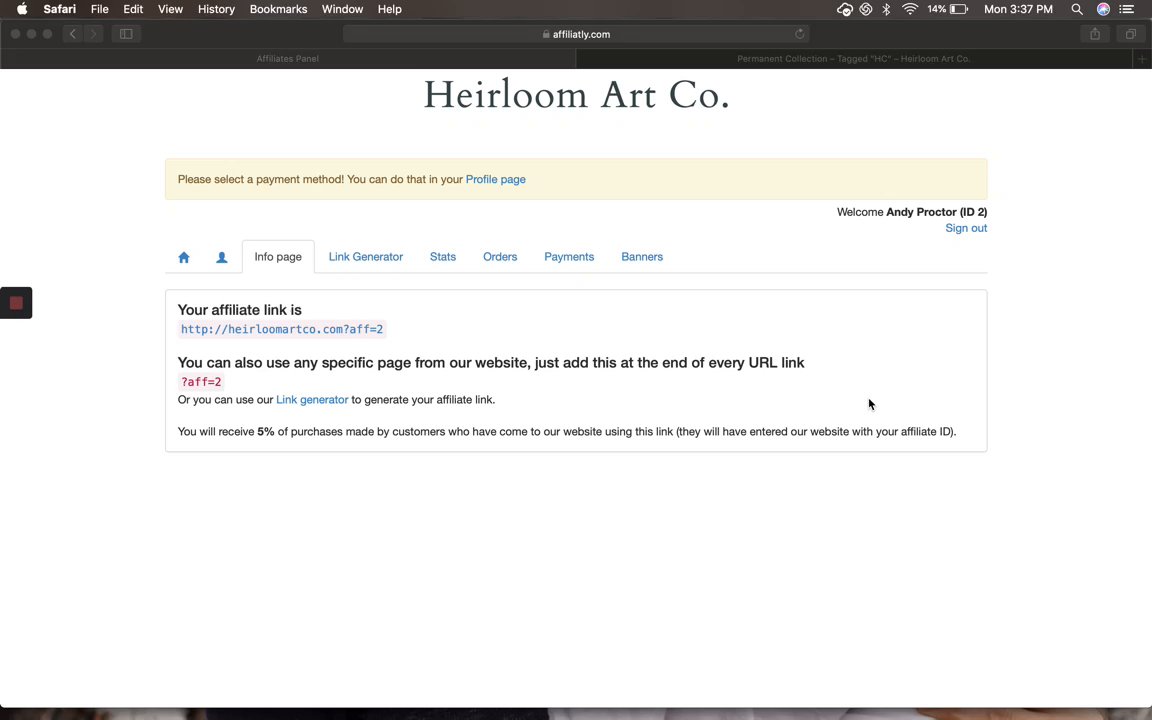The height and width of the screenshot is (720, 1152).
Task: Open the home icon tab
Action: 184,257
